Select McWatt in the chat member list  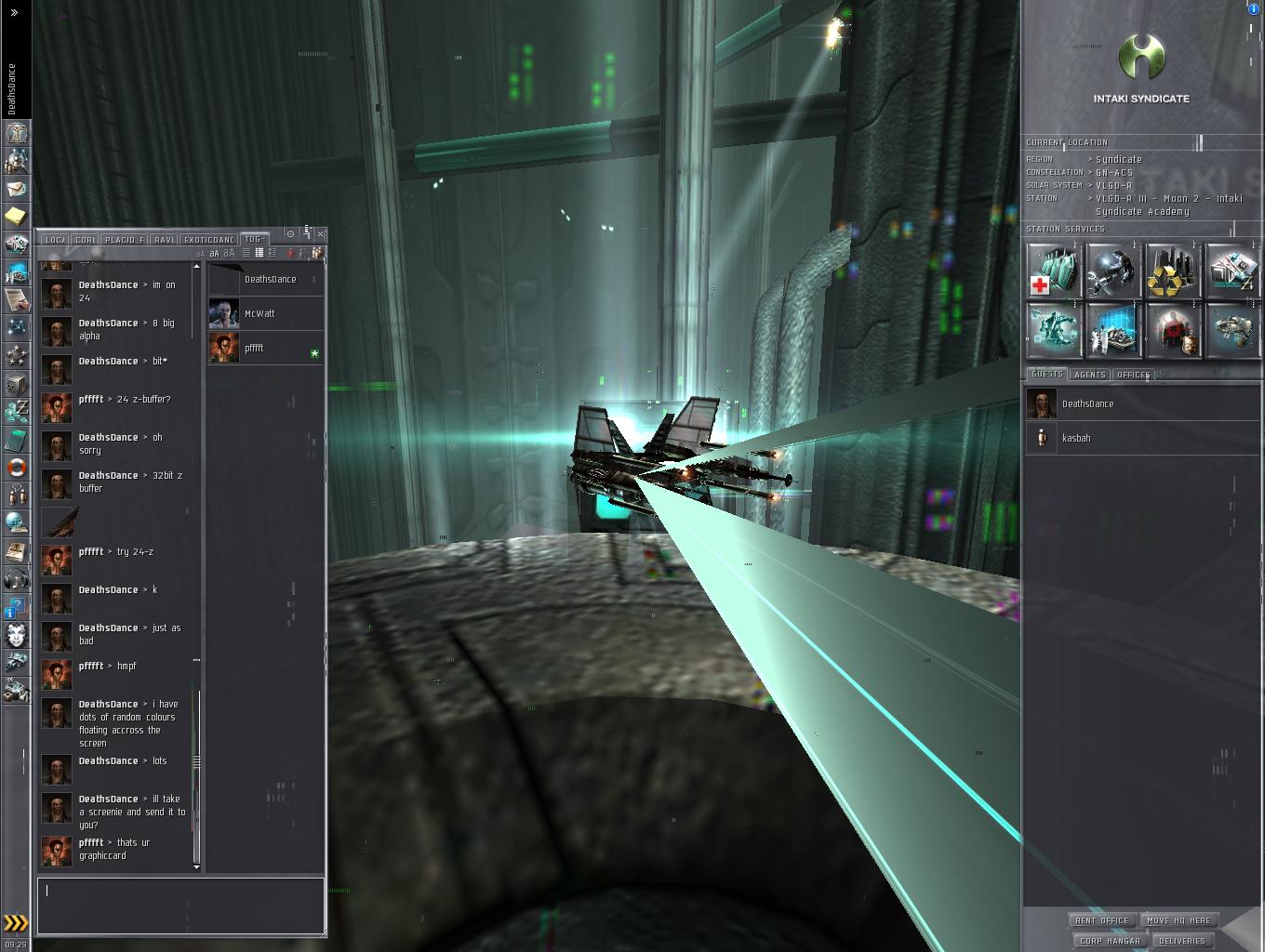pos(265,313)
